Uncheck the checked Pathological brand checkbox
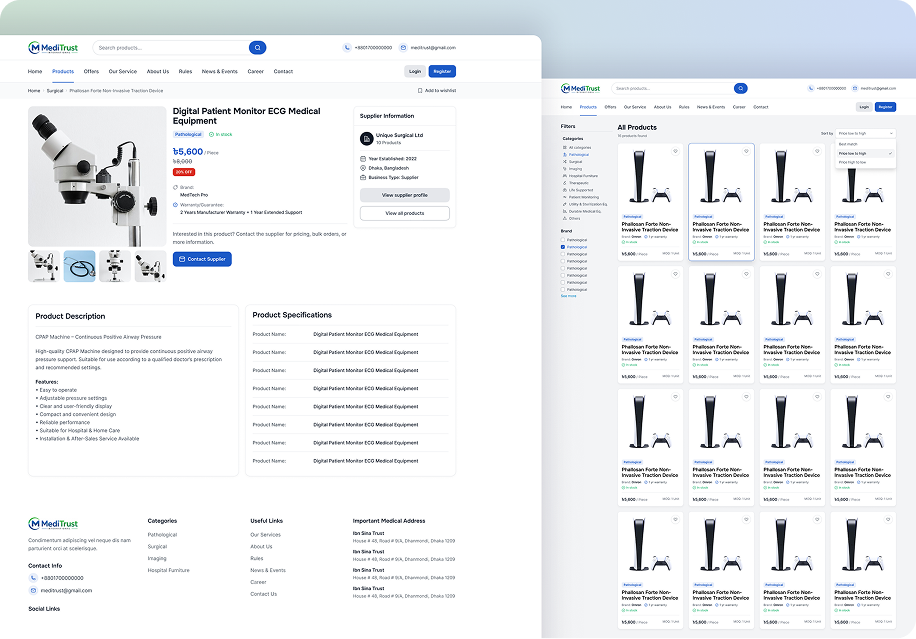The width and height of the screenshot is (916, 639). coord(563,247)
